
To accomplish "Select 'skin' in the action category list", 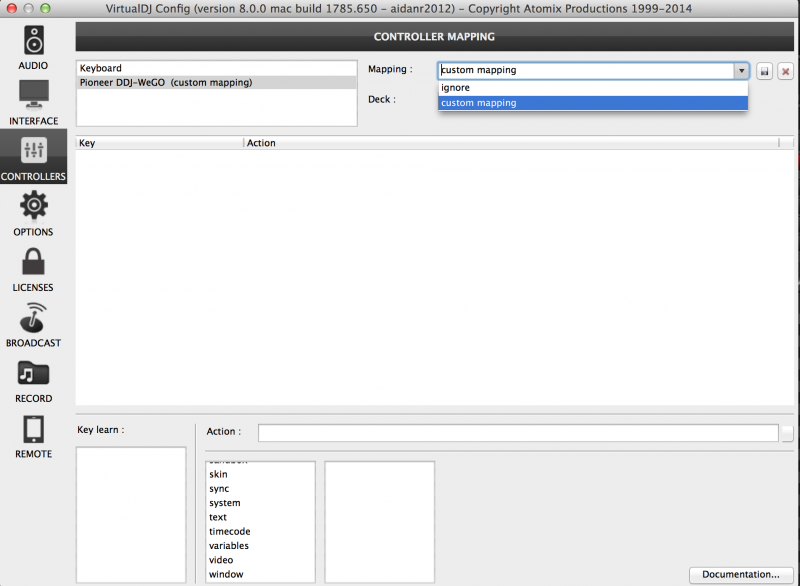I will pyautogui.click(x=260, y=474).
